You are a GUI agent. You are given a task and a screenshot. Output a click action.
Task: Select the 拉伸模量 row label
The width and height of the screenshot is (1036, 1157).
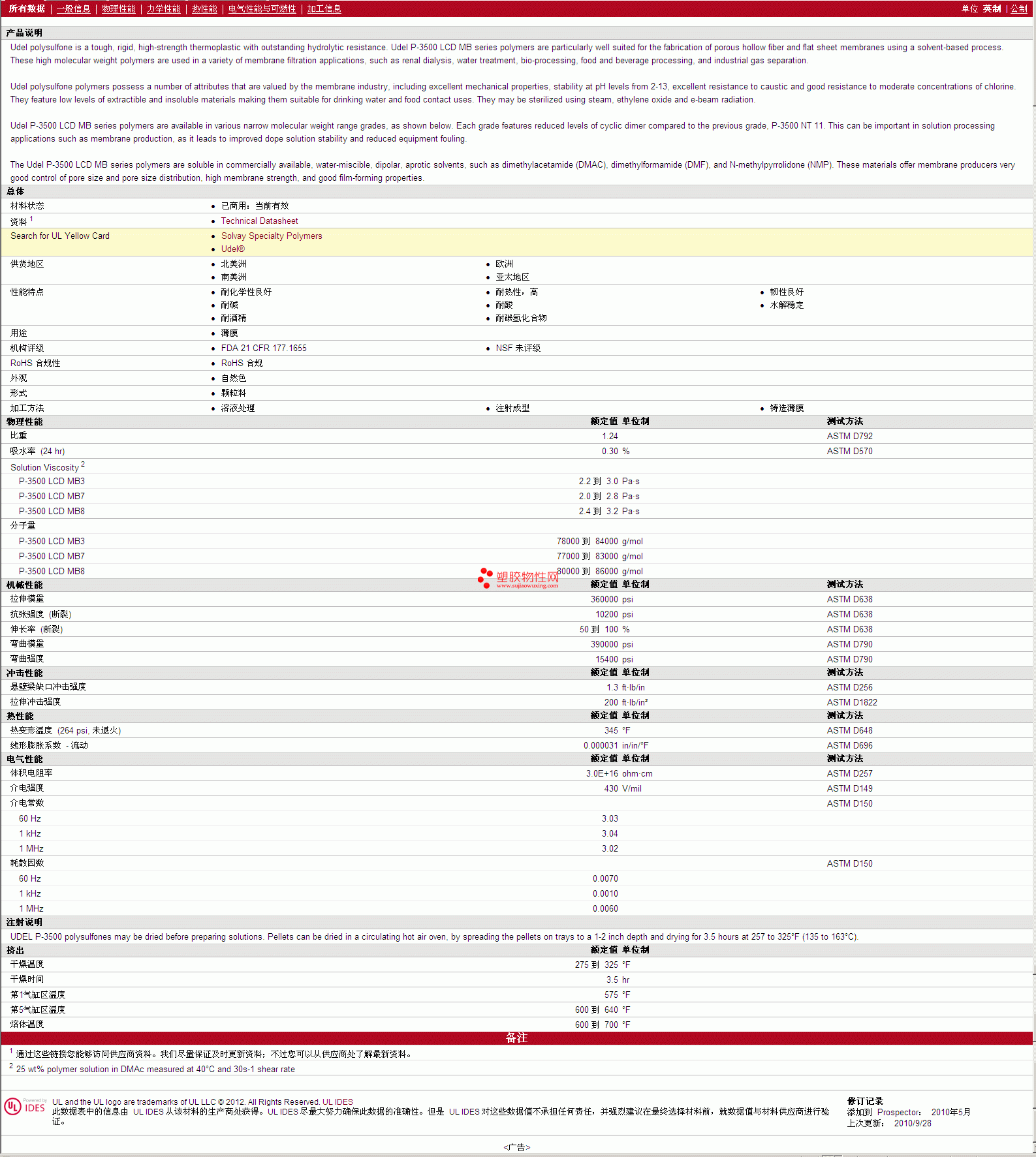pyautogui.click(x=27, y=599)
